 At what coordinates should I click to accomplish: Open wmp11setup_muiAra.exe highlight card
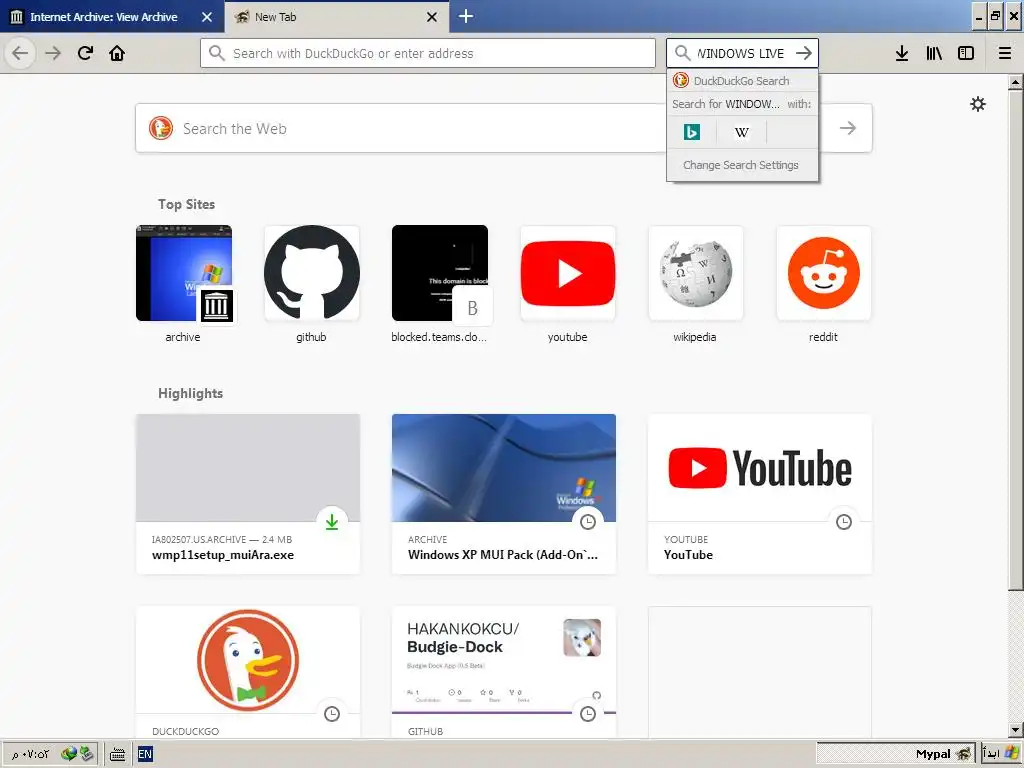pyautogui.click(x=248, y=494)
